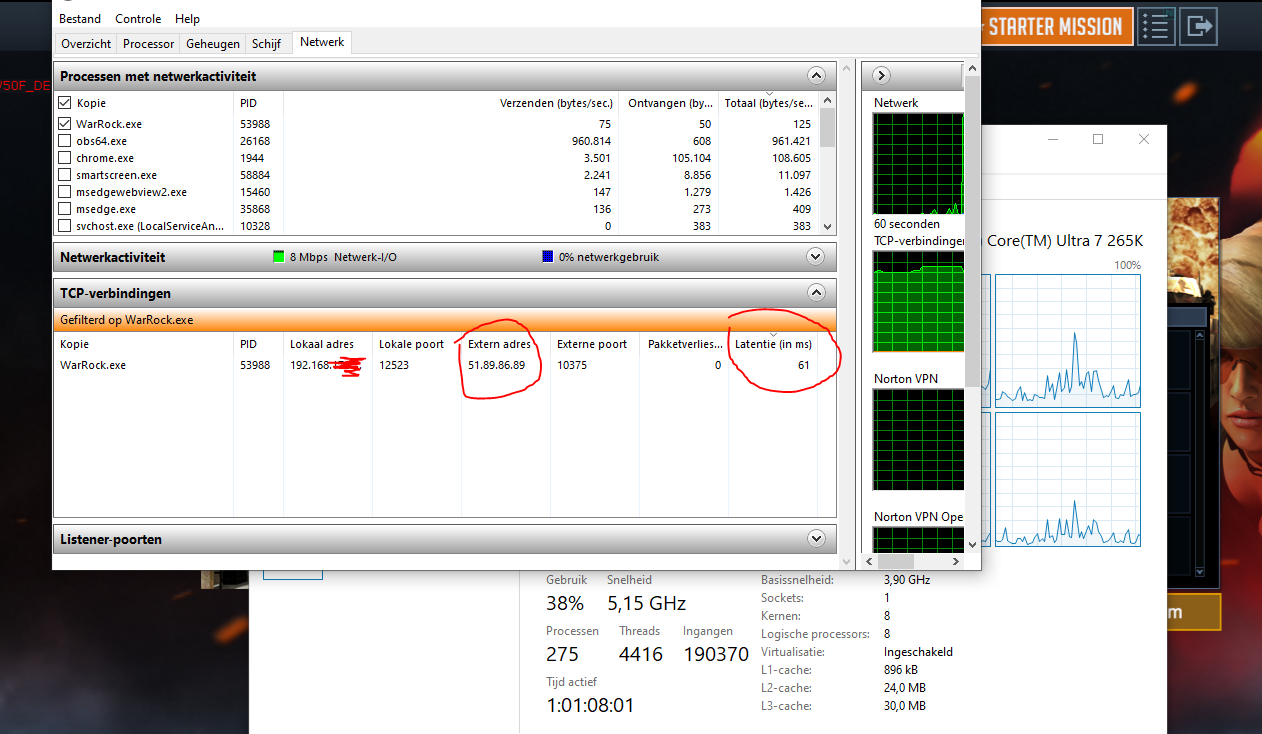
Task: Maximize the Task Manager window behind
Action: (x=1098, y=140)
